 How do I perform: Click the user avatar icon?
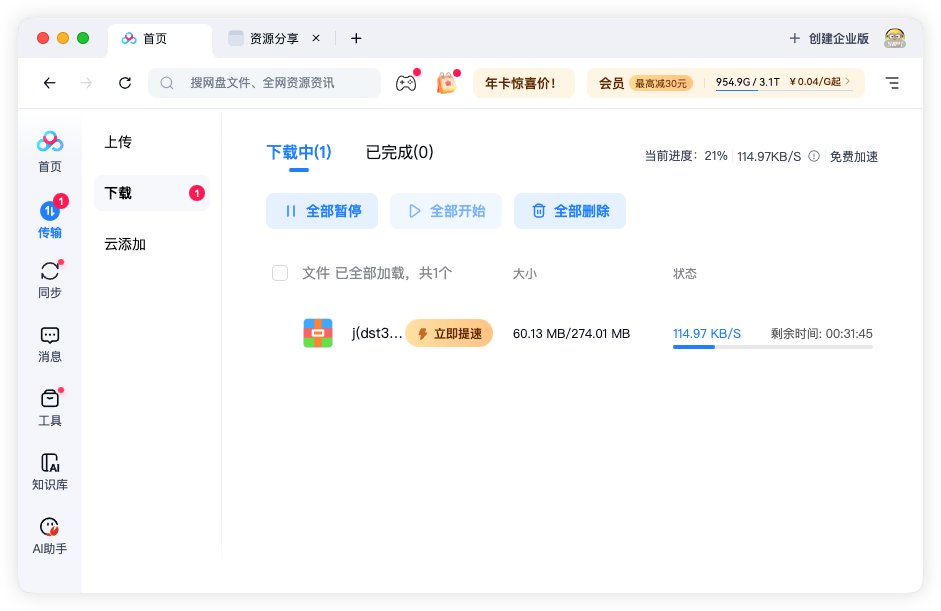[895, 38]
